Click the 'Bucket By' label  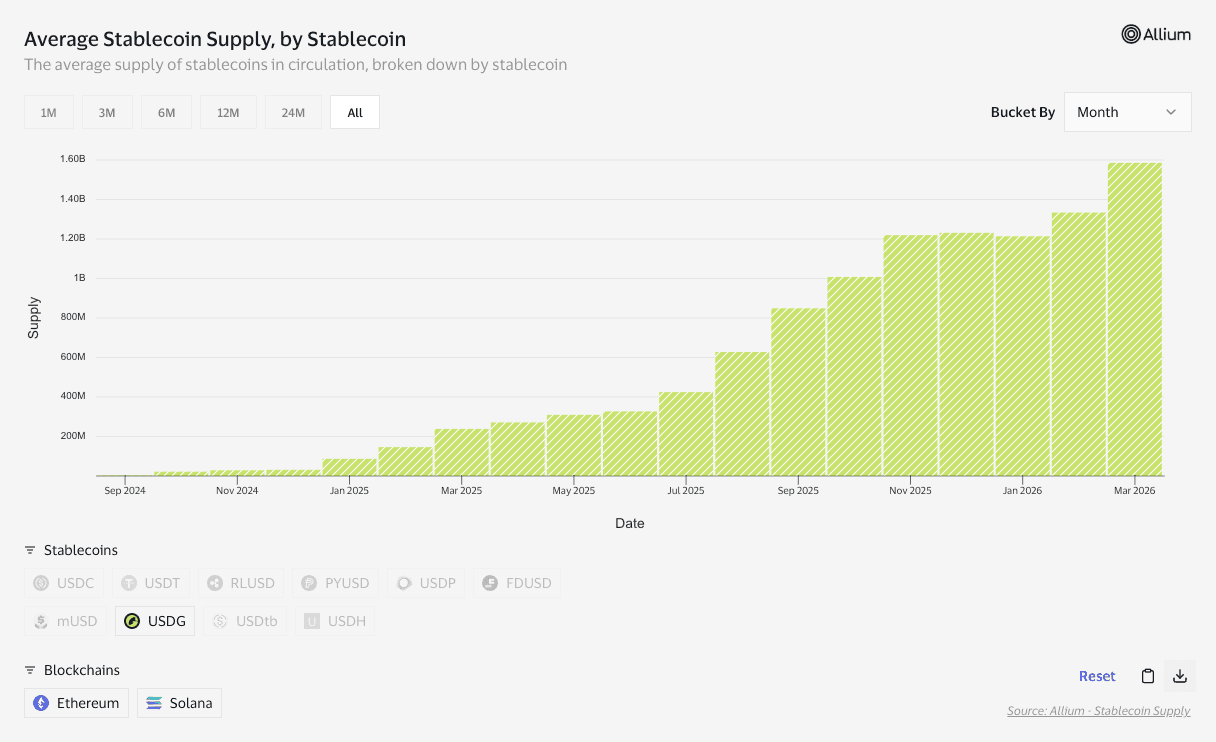[1023, 112]
